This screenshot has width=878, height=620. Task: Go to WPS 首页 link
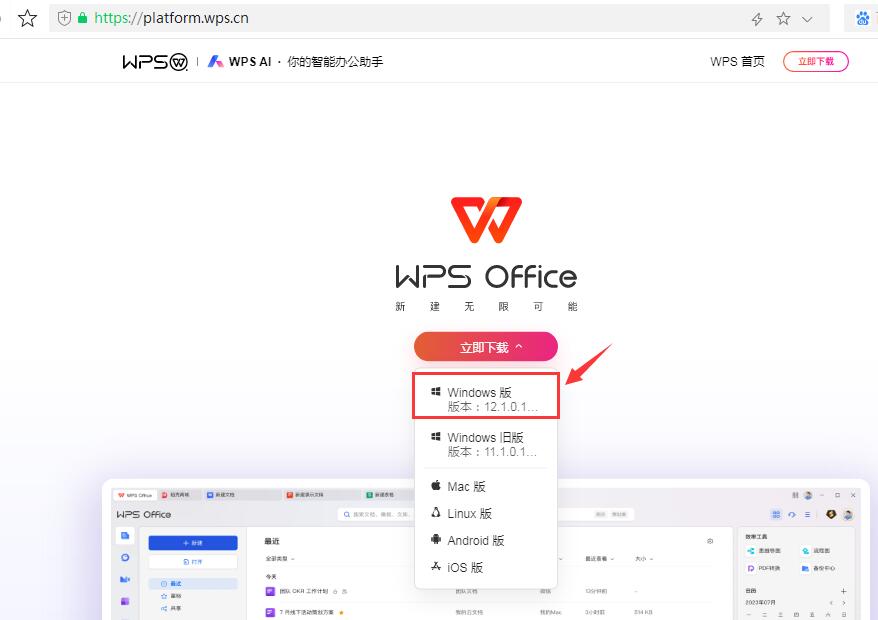(737, 62)
